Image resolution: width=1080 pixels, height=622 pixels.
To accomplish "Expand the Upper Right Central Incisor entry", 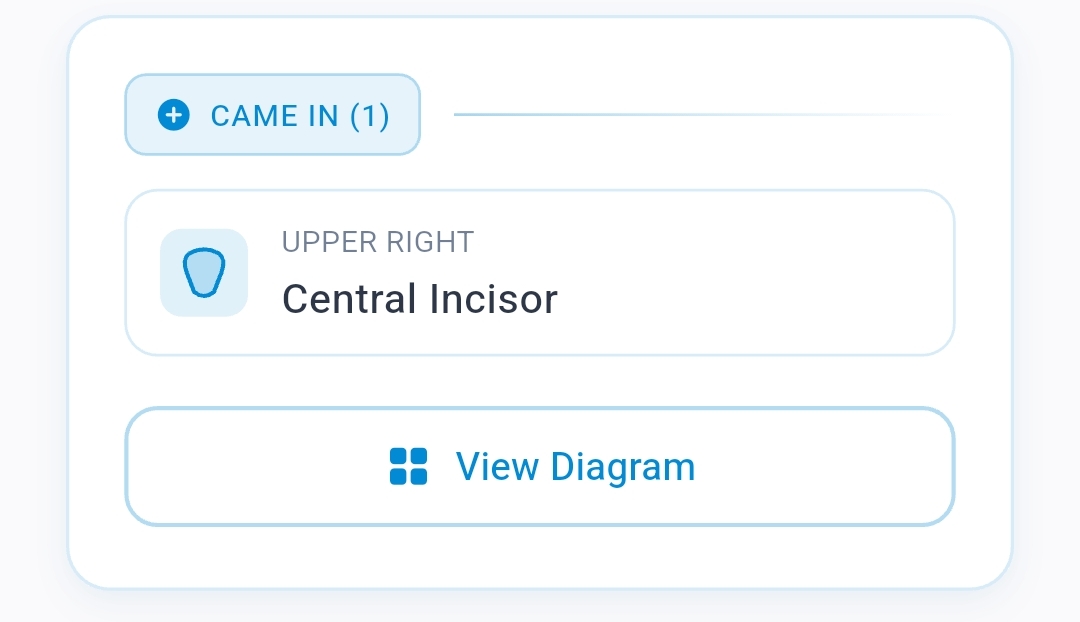I will [540, 273].
